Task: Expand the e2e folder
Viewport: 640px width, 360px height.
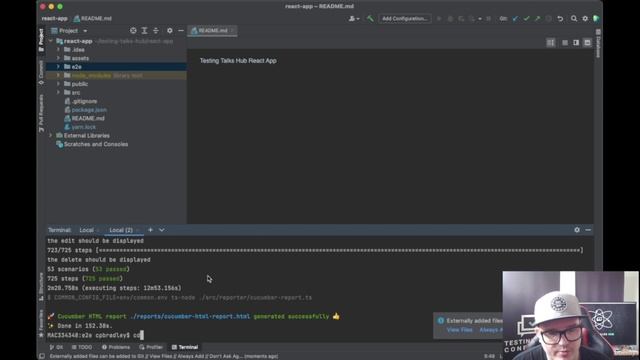Action: click(58, 67)
